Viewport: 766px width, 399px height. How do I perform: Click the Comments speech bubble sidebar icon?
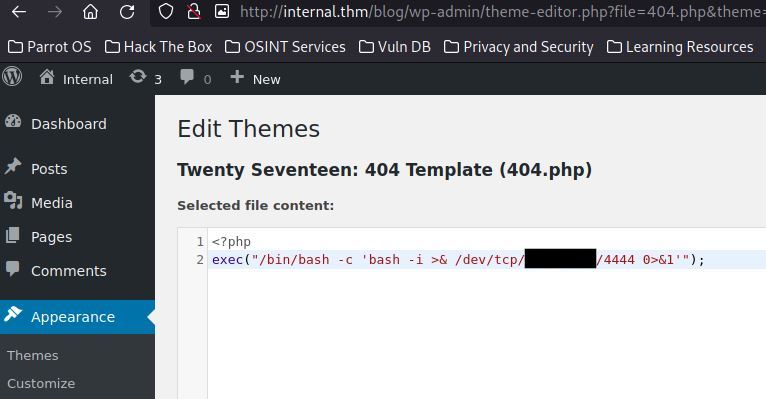pos(13,269)
